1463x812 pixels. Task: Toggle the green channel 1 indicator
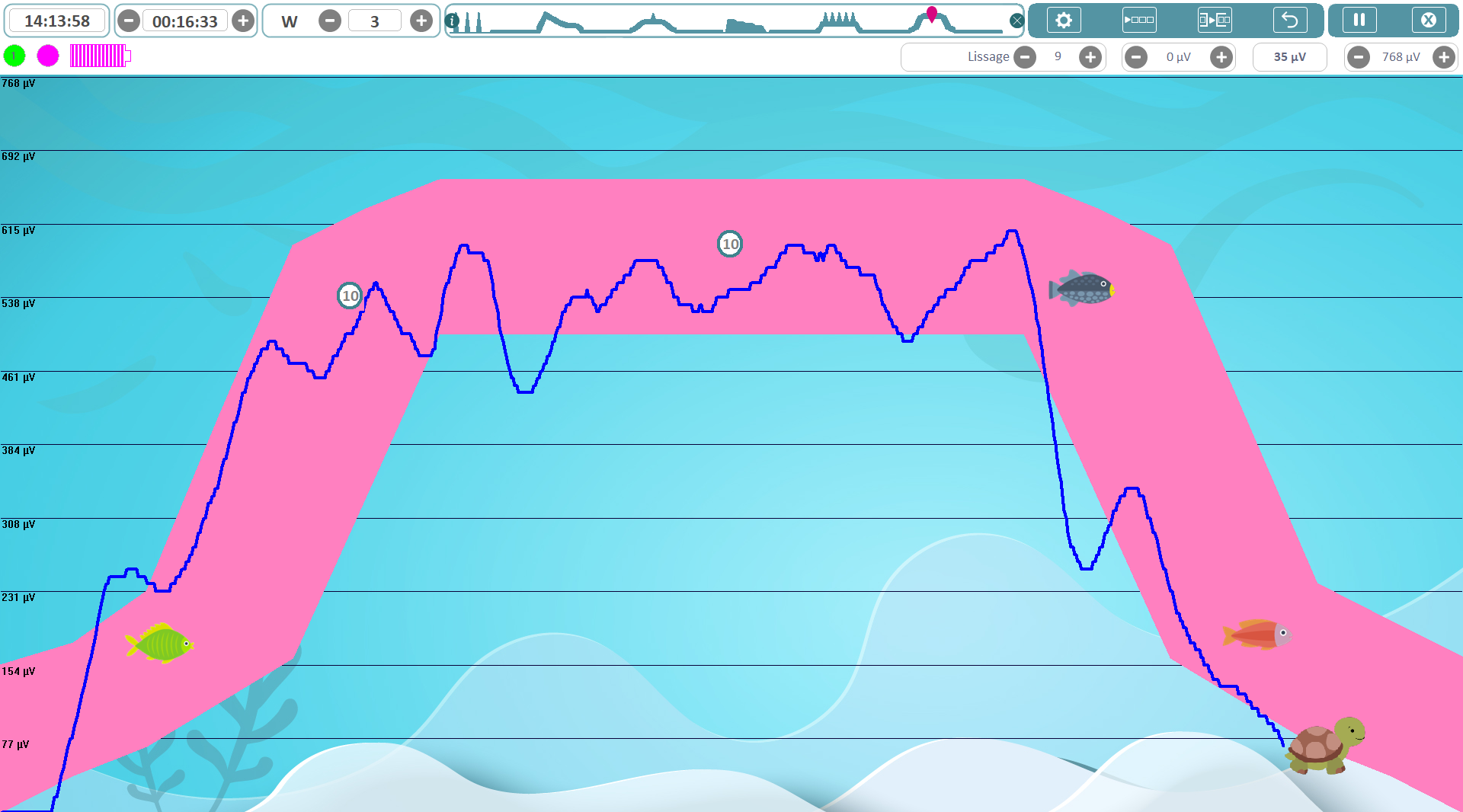pyautogui.click(x=14, y=56)
